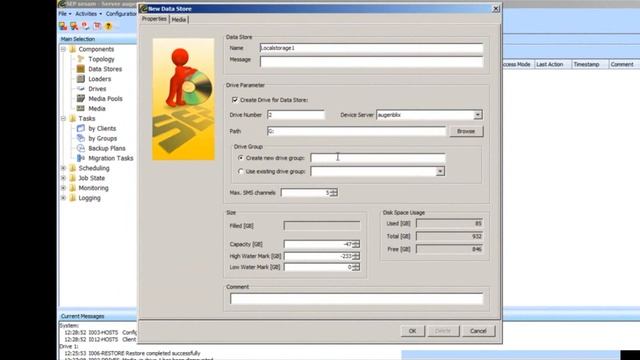Screen dimensions: 640x360
Task: Switch to the Media tab
Action: tap(179, 20)
